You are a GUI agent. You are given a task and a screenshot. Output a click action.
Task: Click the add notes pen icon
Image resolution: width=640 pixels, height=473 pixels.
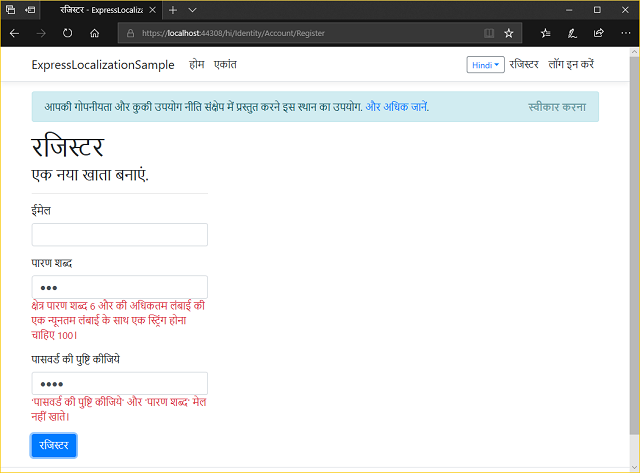pos(572,33)
